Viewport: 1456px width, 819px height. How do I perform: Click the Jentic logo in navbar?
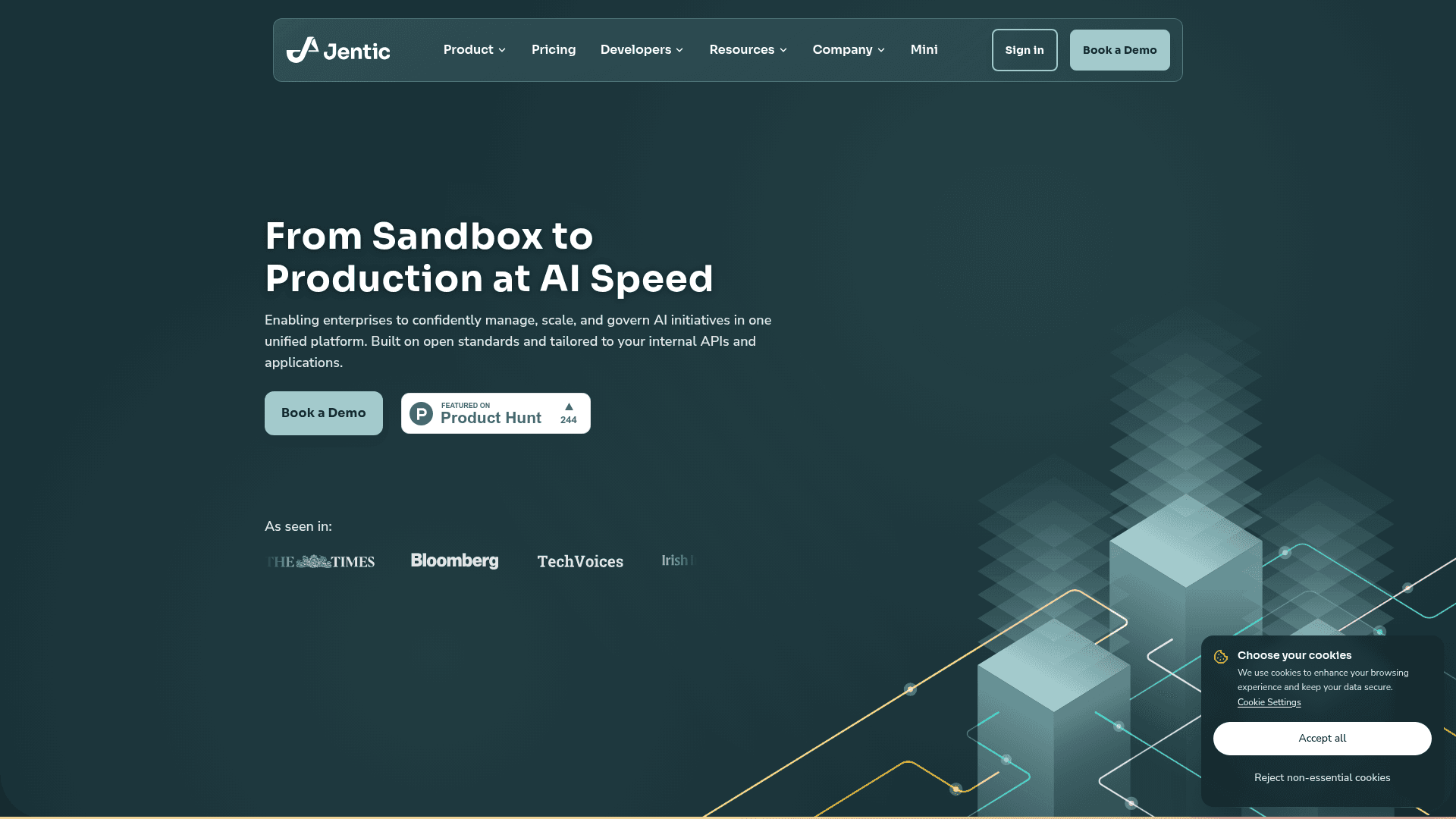[338, 50]
